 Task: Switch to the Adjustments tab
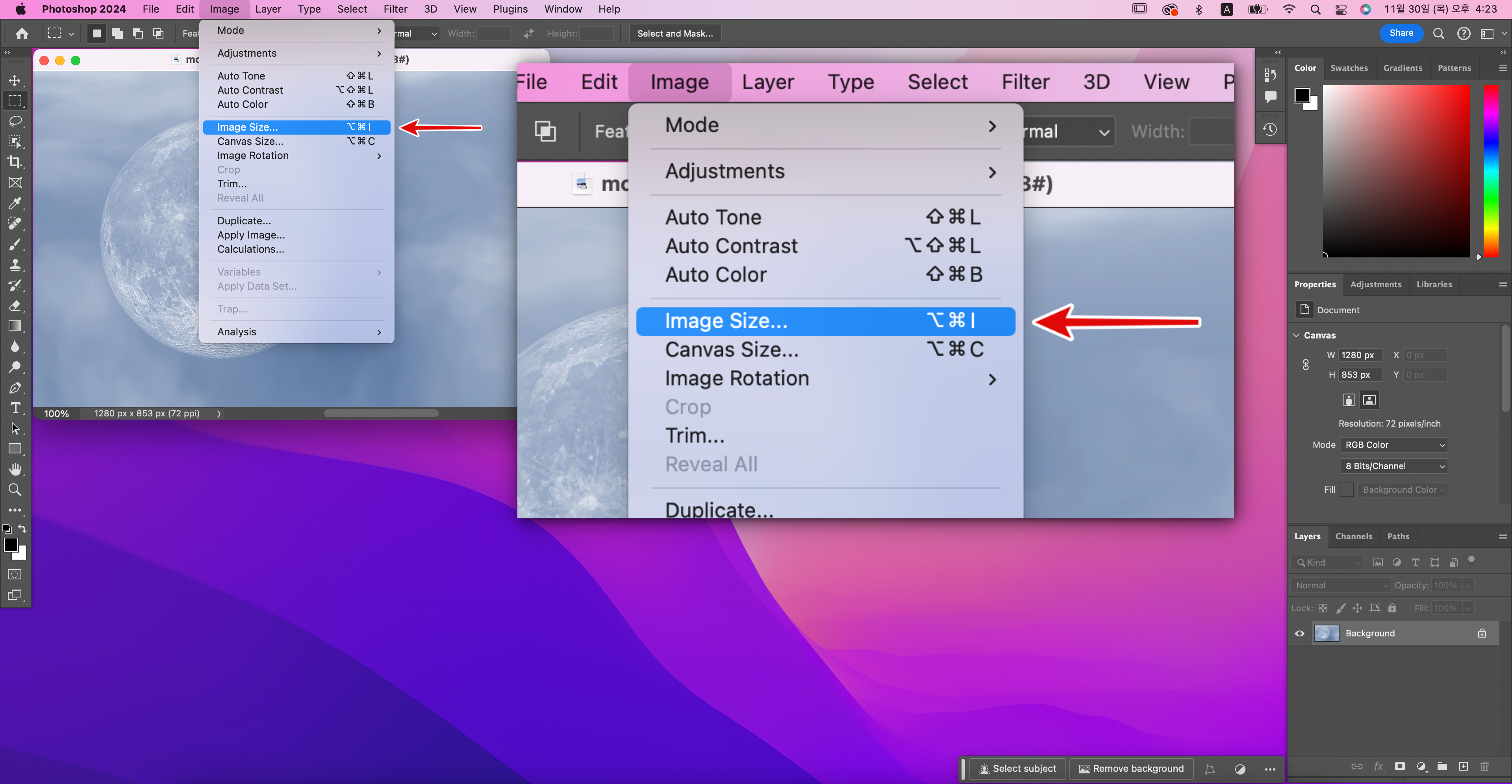tap(1375, 285)
